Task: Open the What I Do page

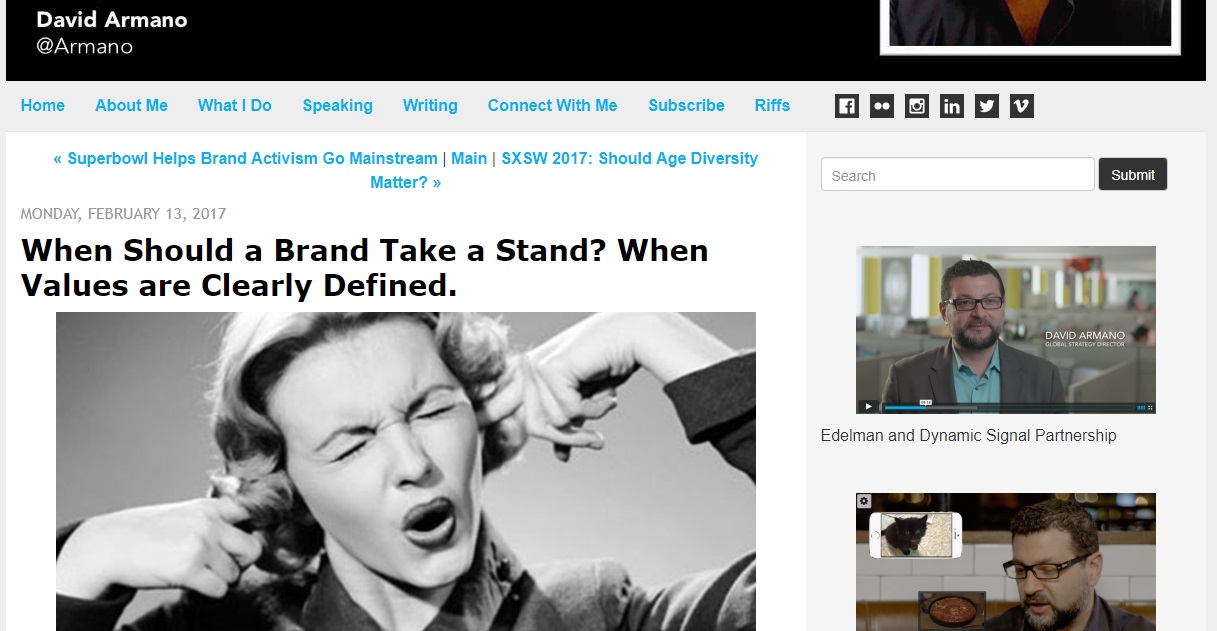Action: pyautogui.click(x=235, y=105)
